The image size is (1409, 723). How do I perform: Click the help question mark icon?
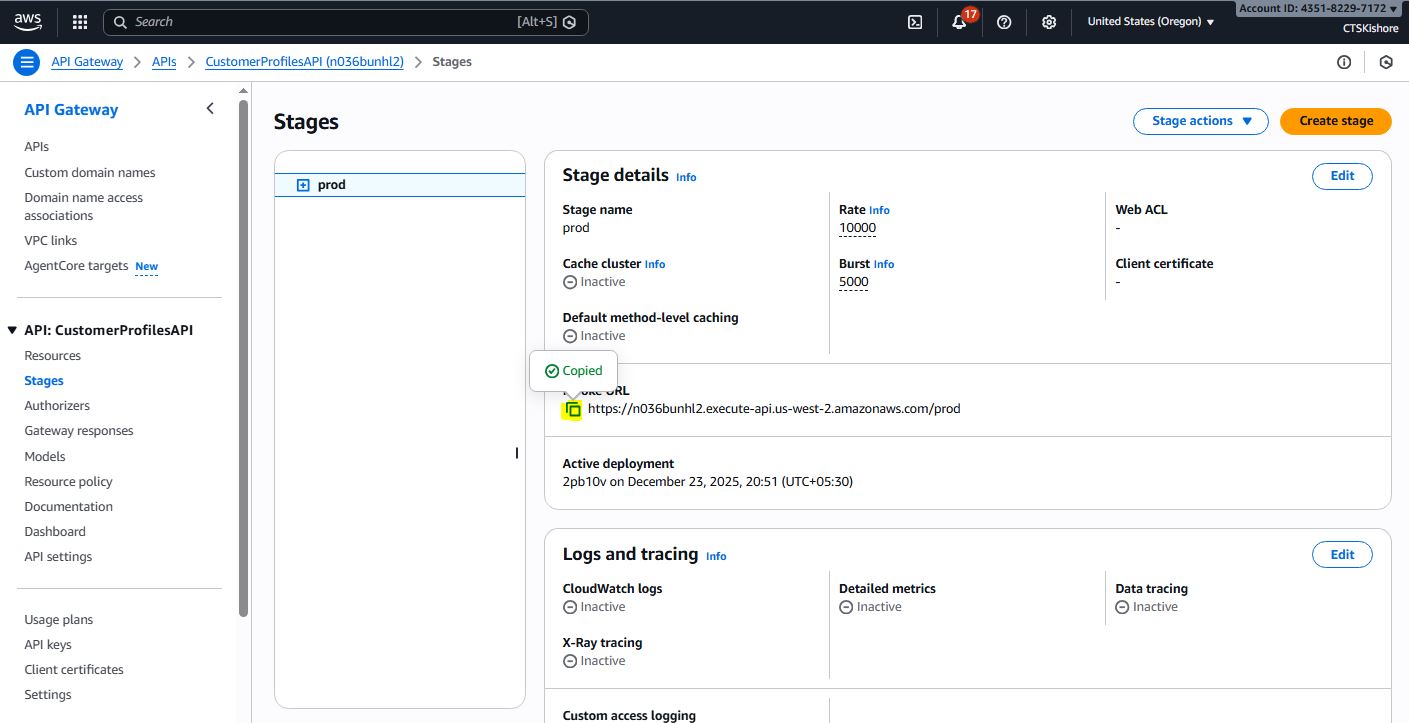coord(1004,22)
